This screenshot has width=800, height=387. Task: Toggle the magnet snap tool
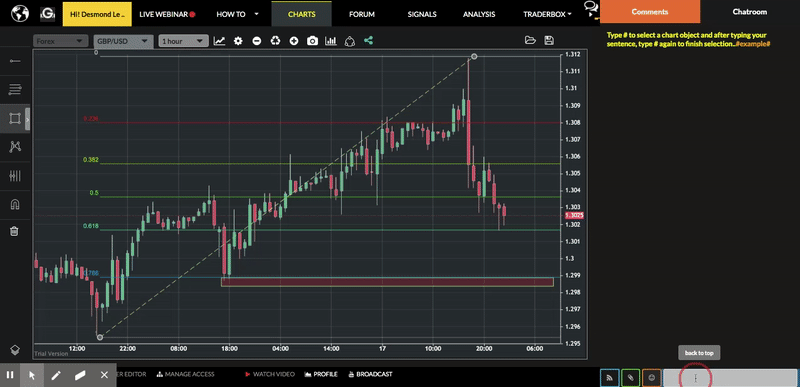point(15,204)
